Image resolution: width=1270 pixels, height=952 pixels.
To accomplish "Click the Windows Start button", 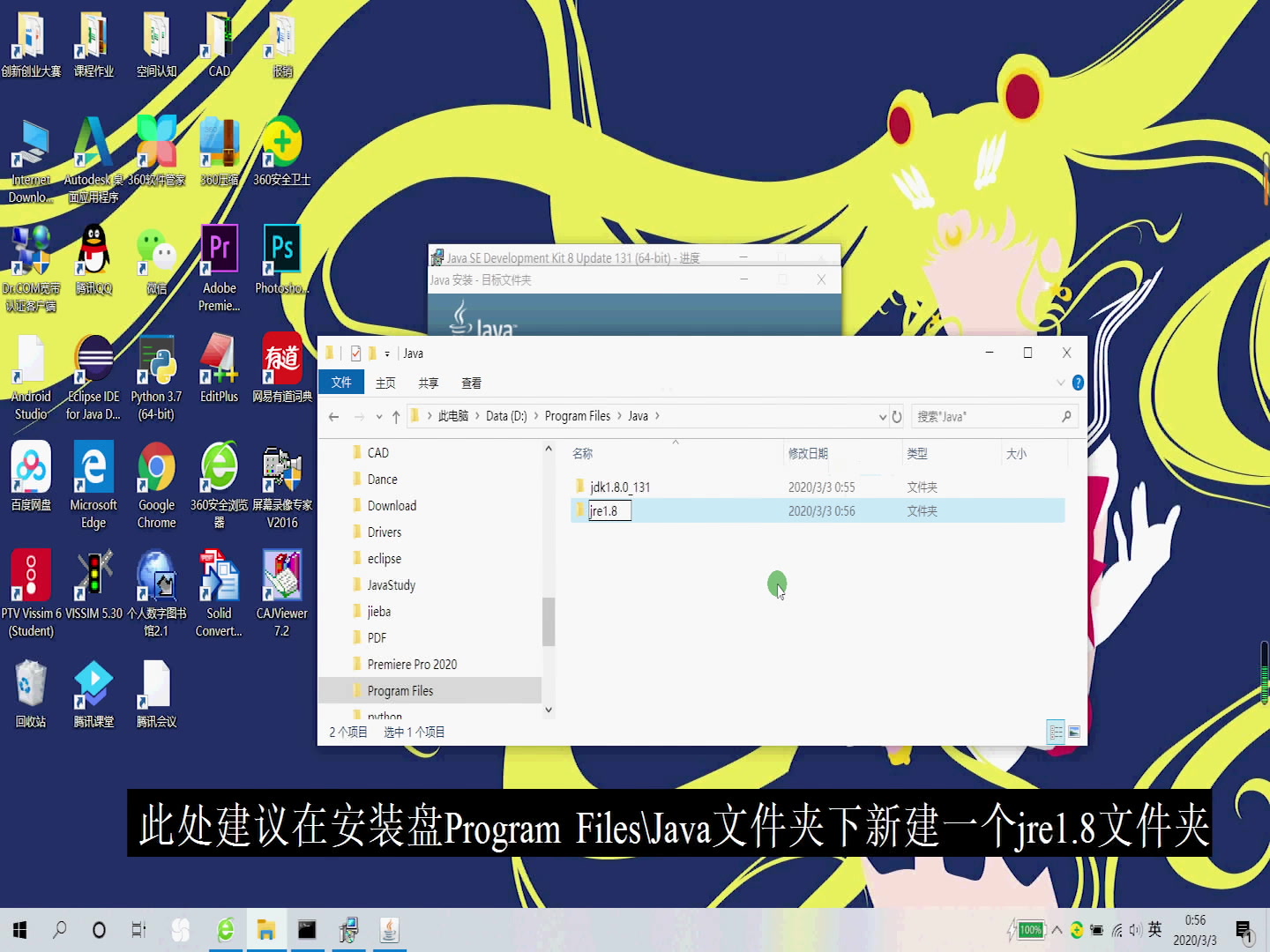I will point(19,930).
